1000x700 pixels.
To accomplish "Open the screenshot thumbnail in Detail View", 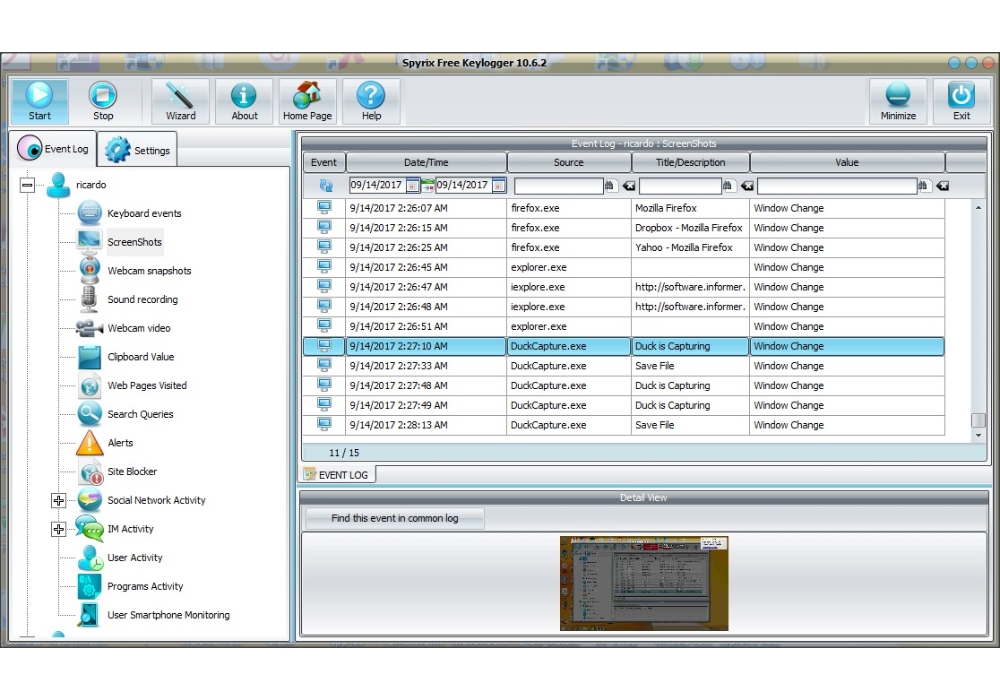I will point(643,583).
